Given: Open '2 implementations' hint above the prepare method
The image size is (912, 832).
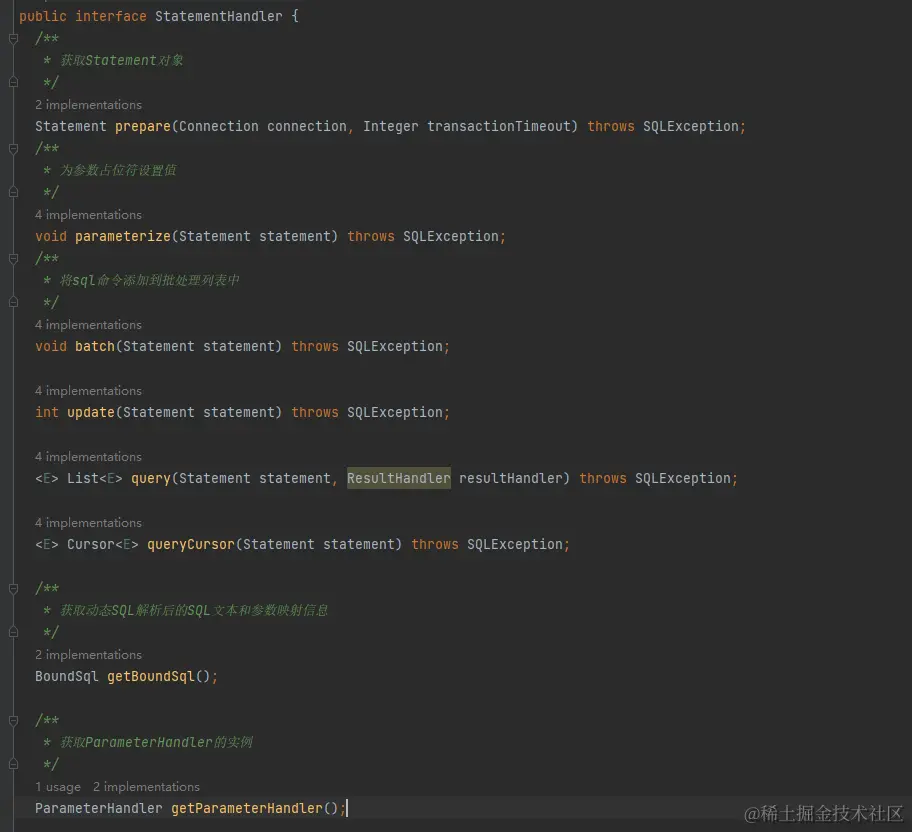Looking at the screenshot, I should (88, 105).
